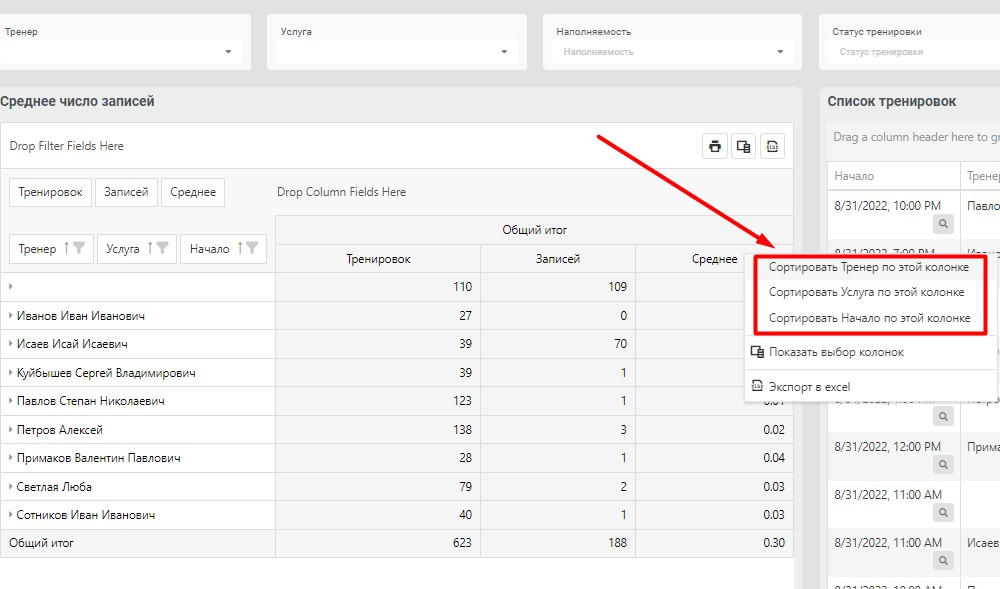1000x589 pixels.
Task: Click the Тренировок column header in pivot grid
Action: pos(378,259)
